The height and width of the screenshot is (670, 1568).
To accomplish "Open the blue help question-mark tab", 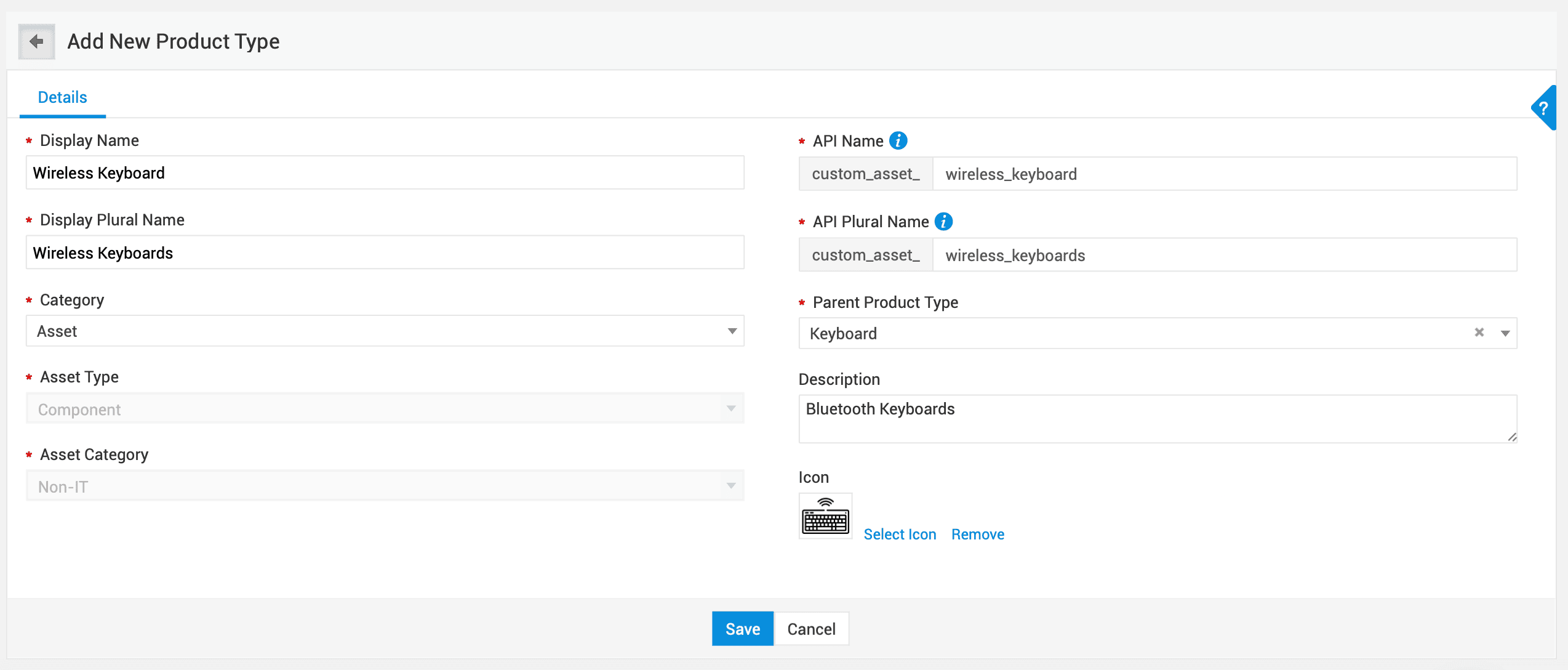I will click(x=1543, y=108).
